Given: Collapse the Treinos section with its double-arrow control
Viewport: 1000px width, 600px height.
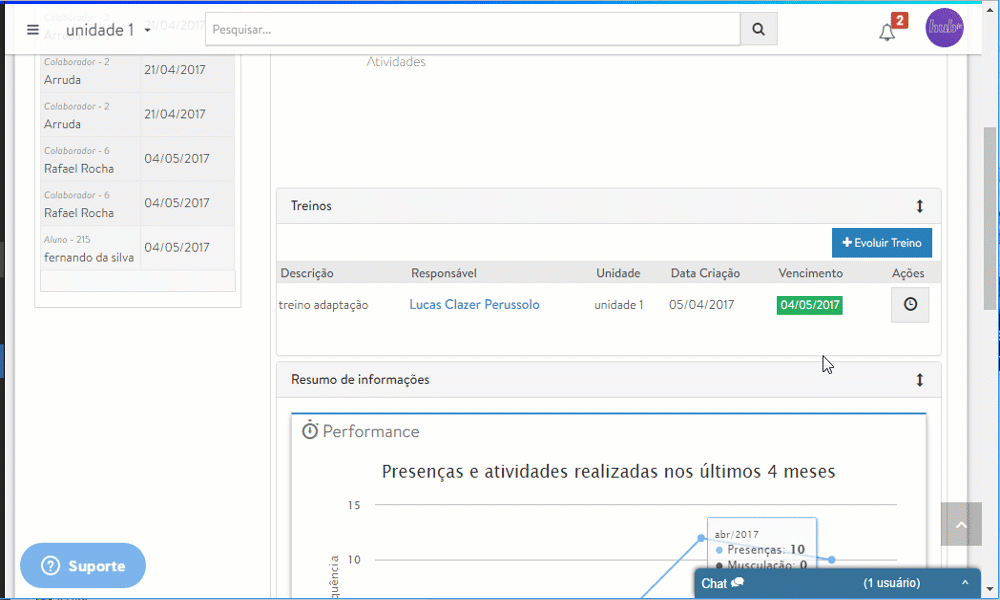Looking at the screenshot, I should click(x=919, y=205).
